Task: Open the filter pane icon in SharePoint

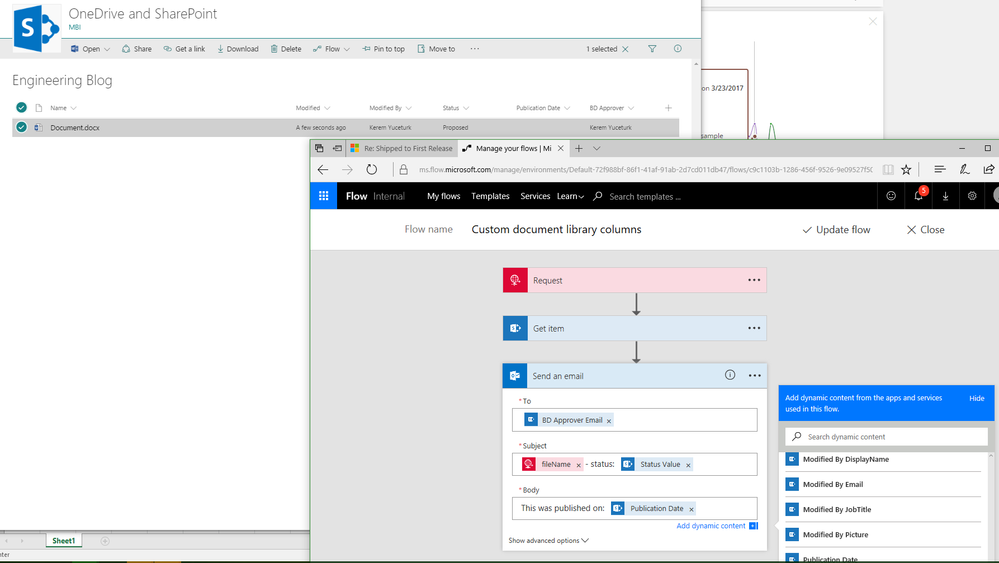Action: coord(652,49)
